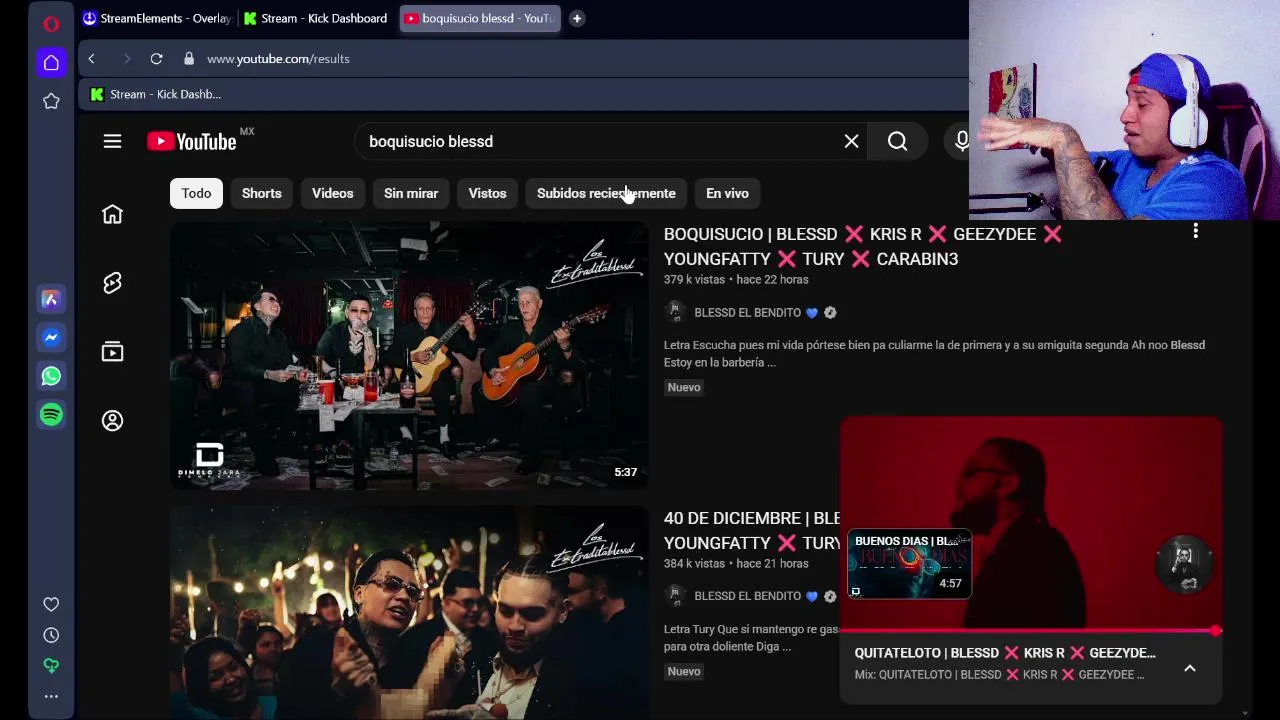Open Shorts in YouTube mini sidebar

point(112,283)
